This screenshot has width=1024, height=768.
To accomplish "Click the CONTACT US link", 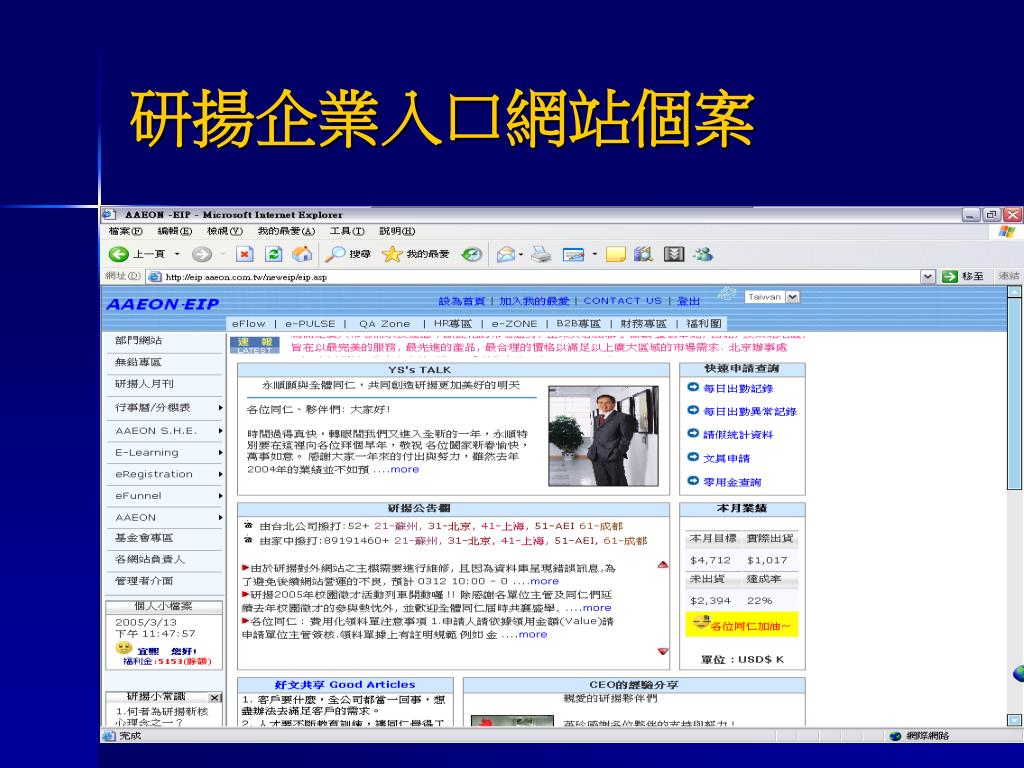I will point(622,301).
